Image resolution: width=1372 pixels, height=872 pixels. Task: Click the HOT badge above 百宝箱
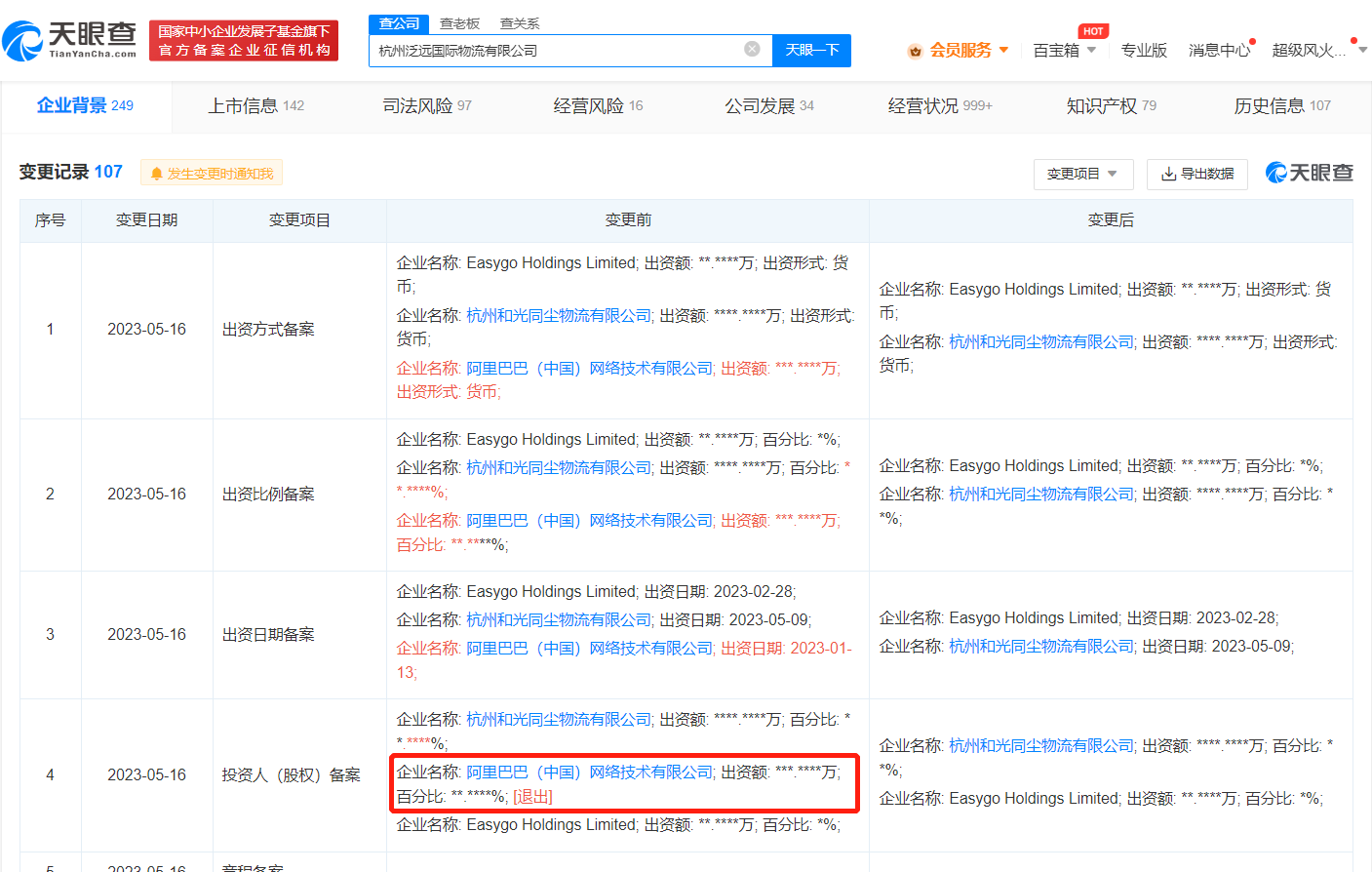click(x=1093, y=31)
